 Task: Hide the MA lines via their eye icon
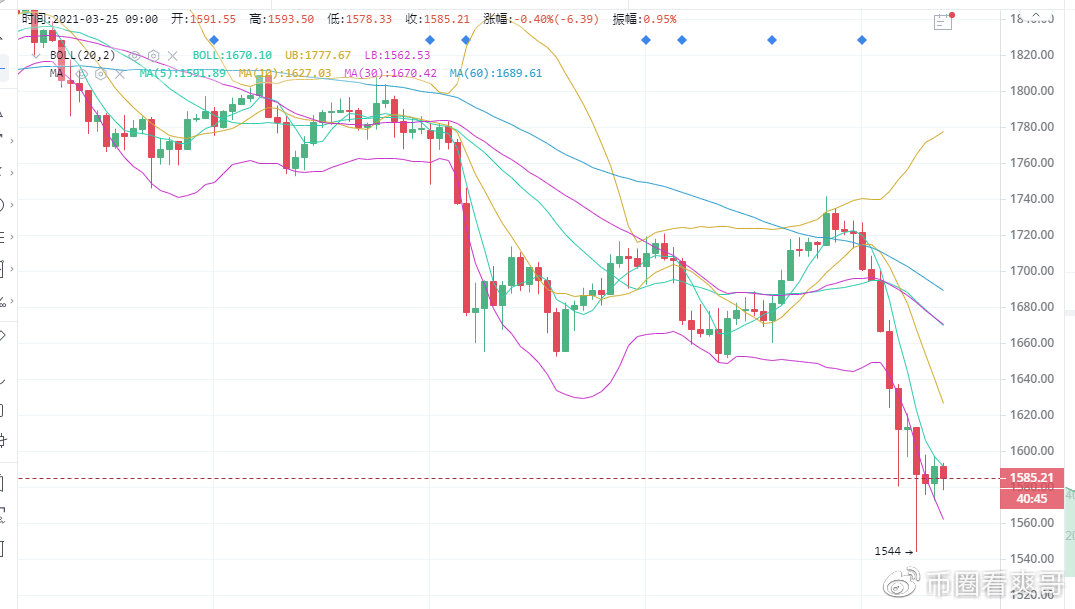82,73
